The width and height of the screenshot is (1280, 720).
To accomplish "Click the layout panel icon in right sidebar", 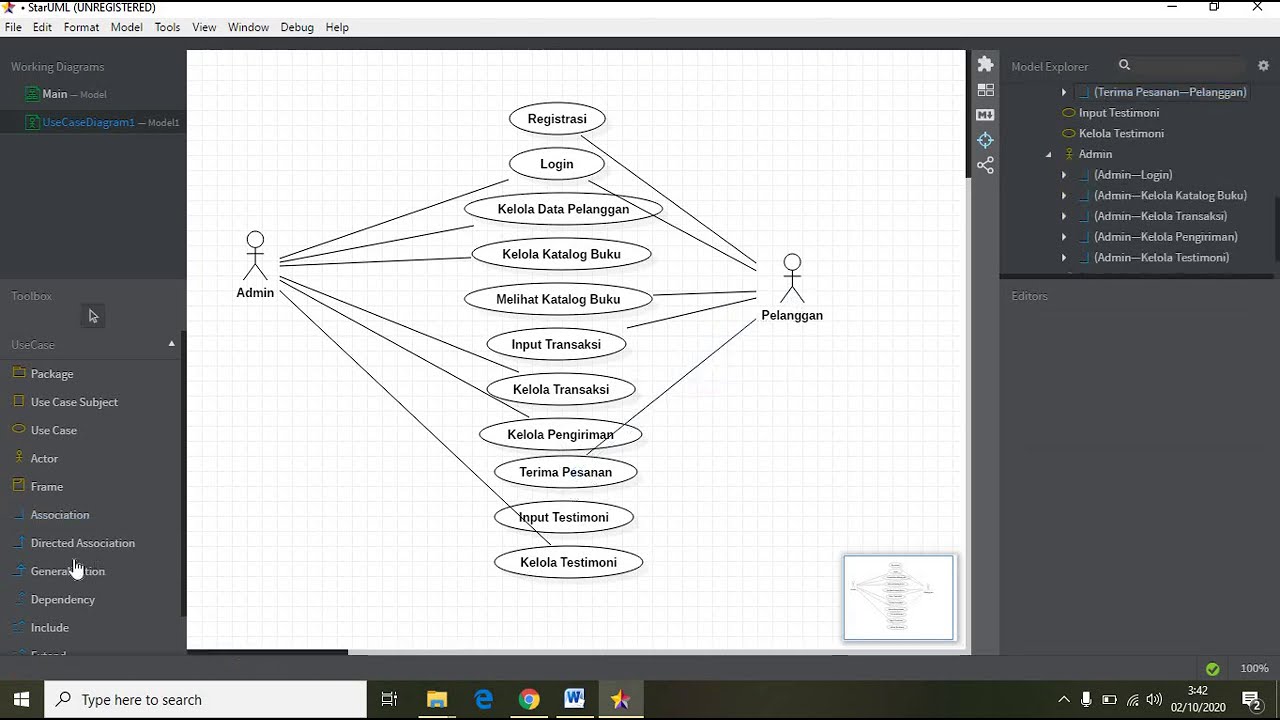I will [985, 90].
